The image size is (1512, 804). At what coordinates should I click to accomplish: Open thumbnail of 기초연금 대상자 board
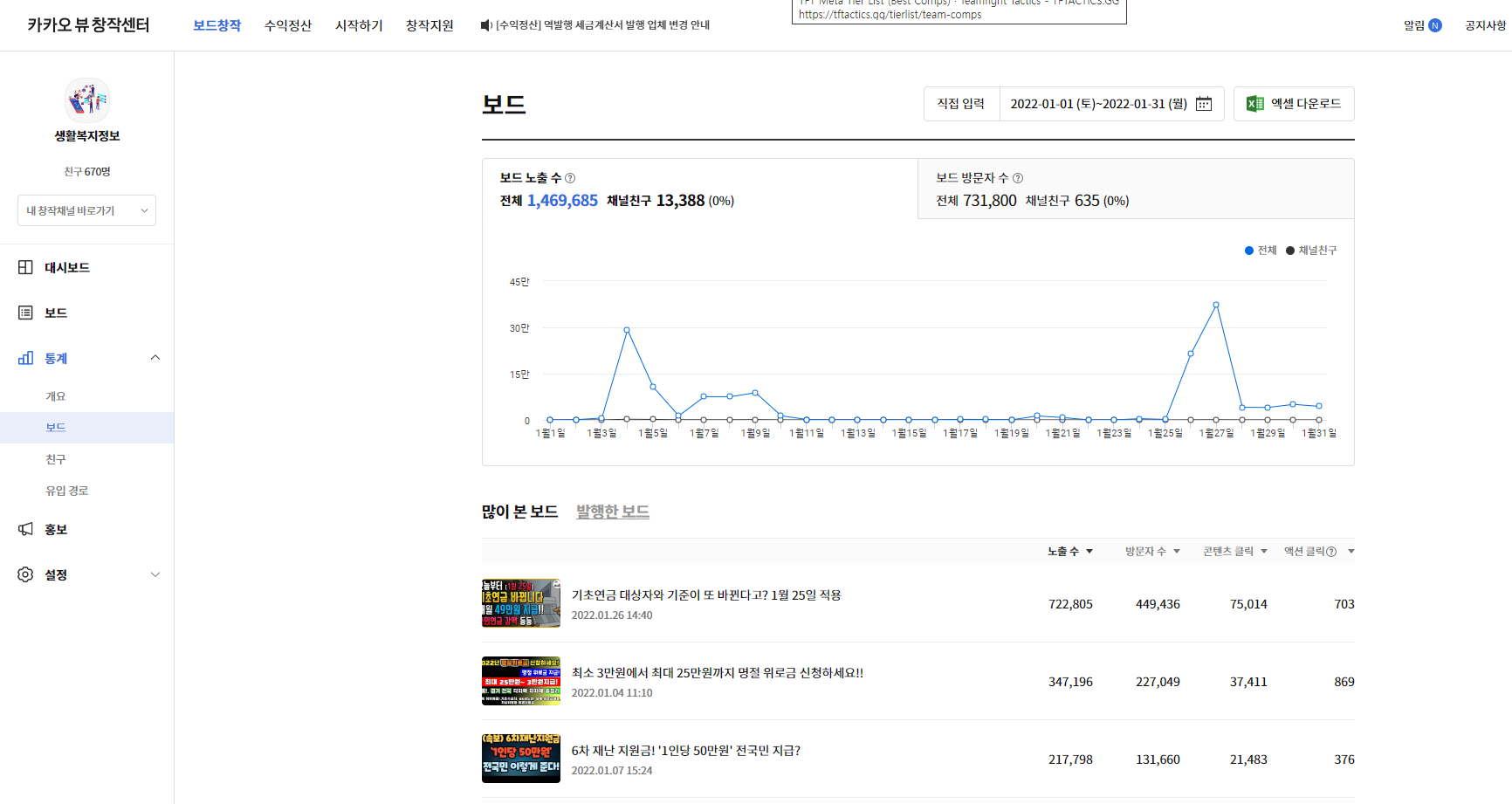(x=521, y=603)
